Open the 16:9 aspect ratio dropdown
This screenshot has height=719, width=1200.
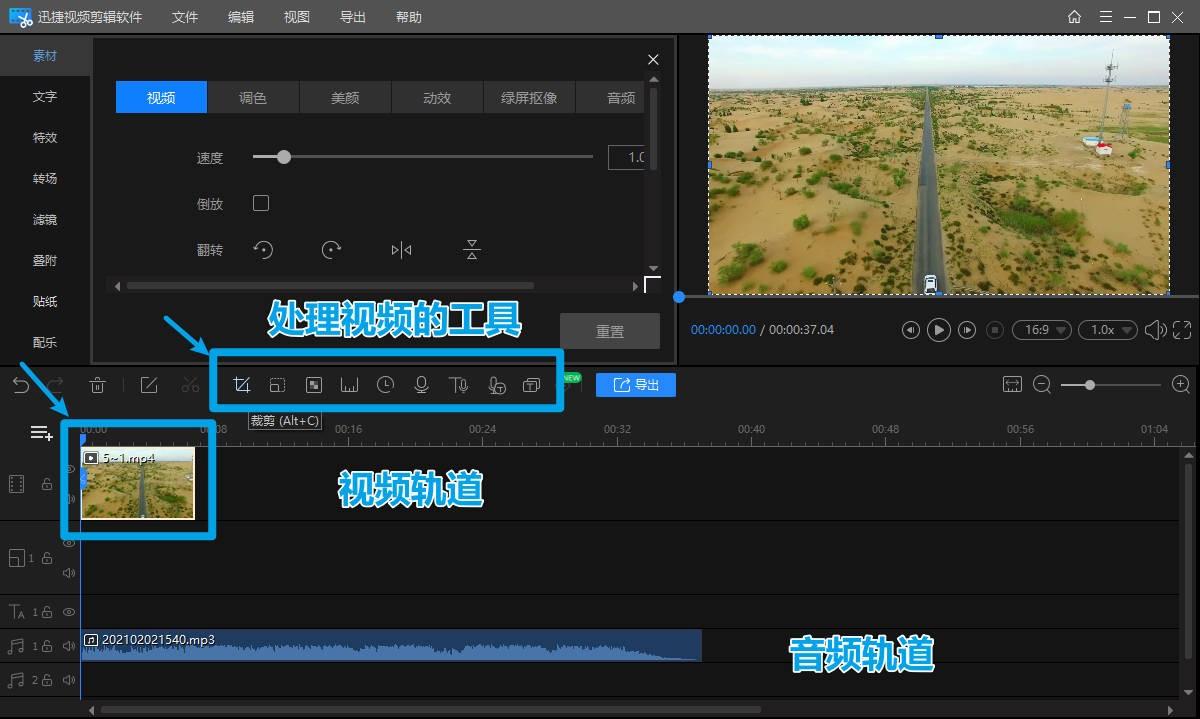pos(1042,330)
